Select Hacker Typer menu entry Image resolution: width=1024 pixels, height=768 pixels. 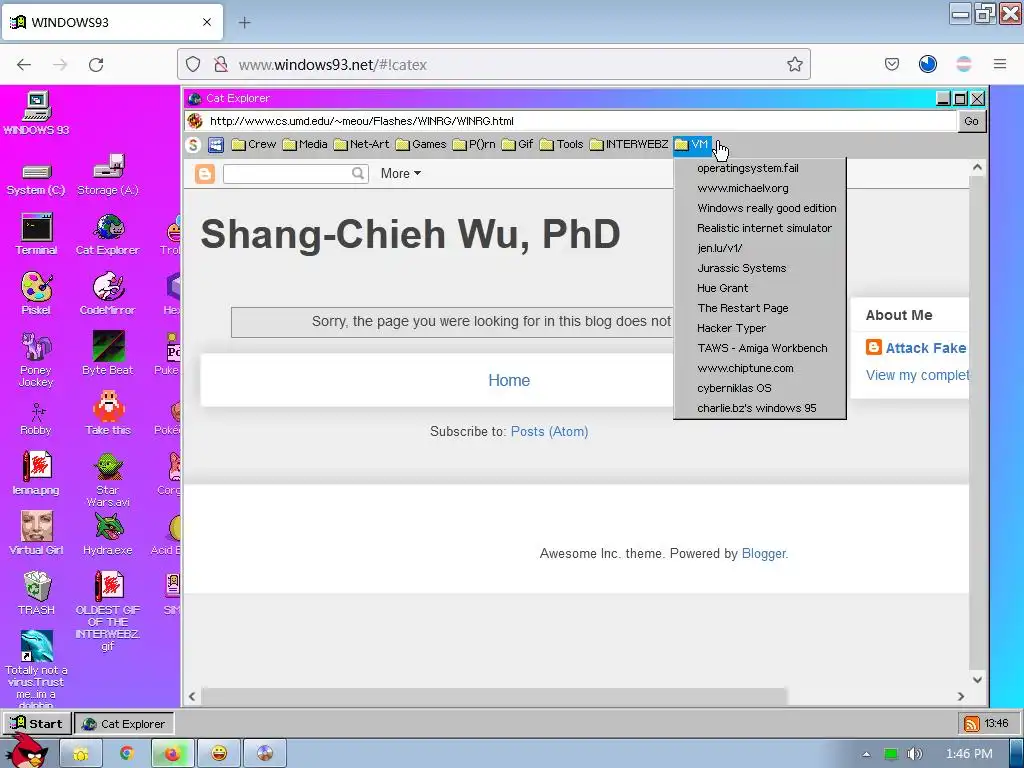click(x=760, y=328)
